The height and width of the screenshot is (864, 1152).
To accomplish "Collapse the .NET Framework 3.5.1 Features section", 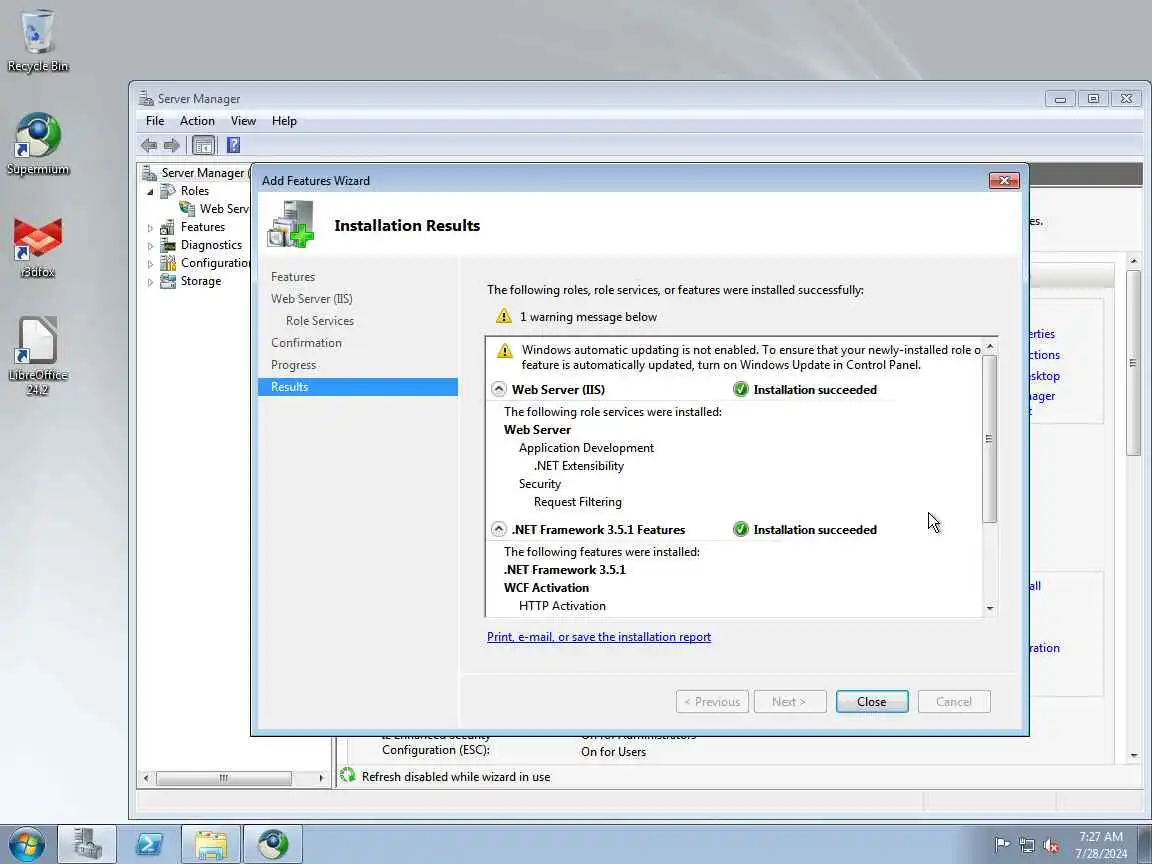I will 499,530.
